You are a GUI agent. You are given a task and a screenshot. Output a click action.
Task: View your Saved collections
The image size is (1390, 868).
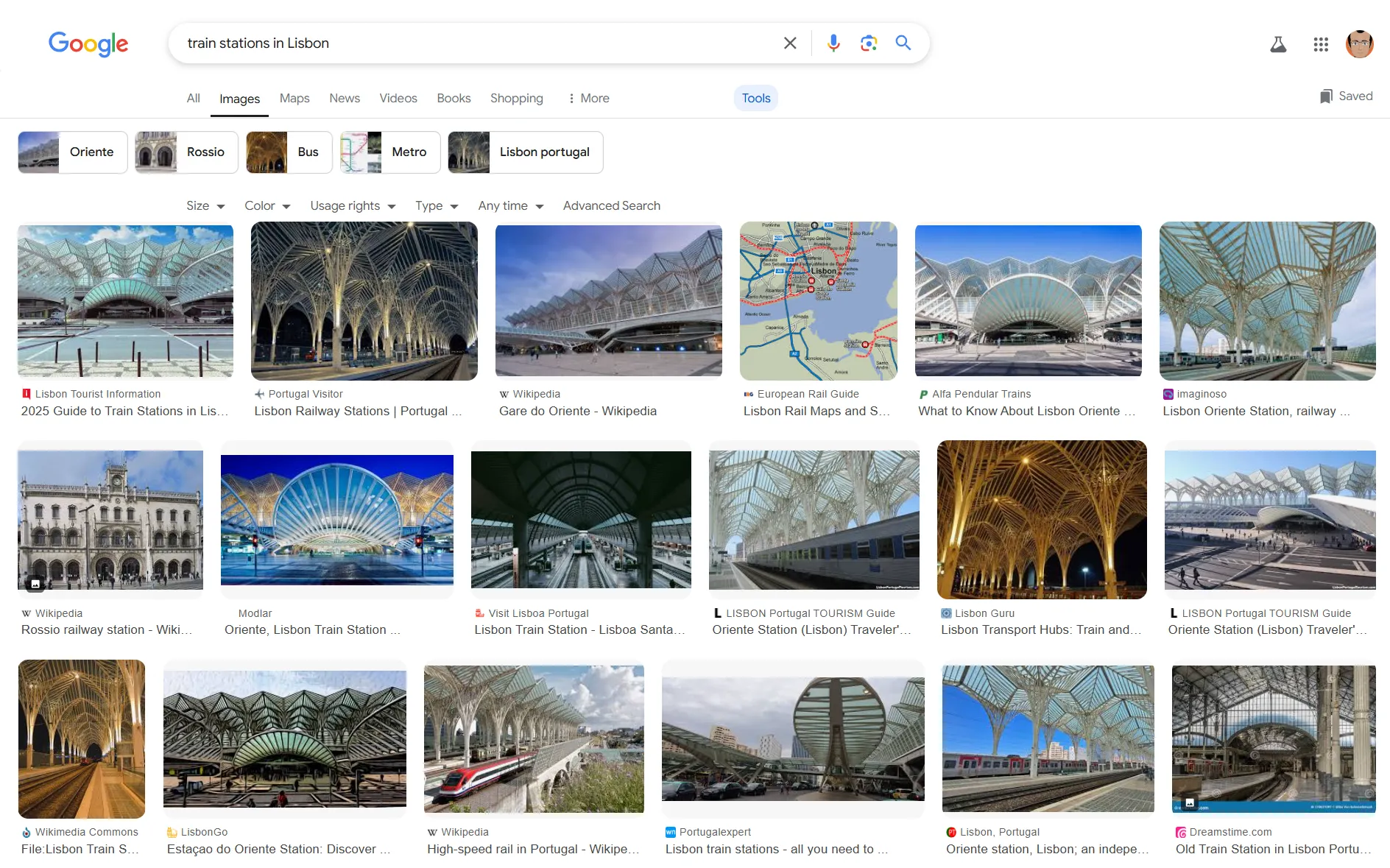1344,96
